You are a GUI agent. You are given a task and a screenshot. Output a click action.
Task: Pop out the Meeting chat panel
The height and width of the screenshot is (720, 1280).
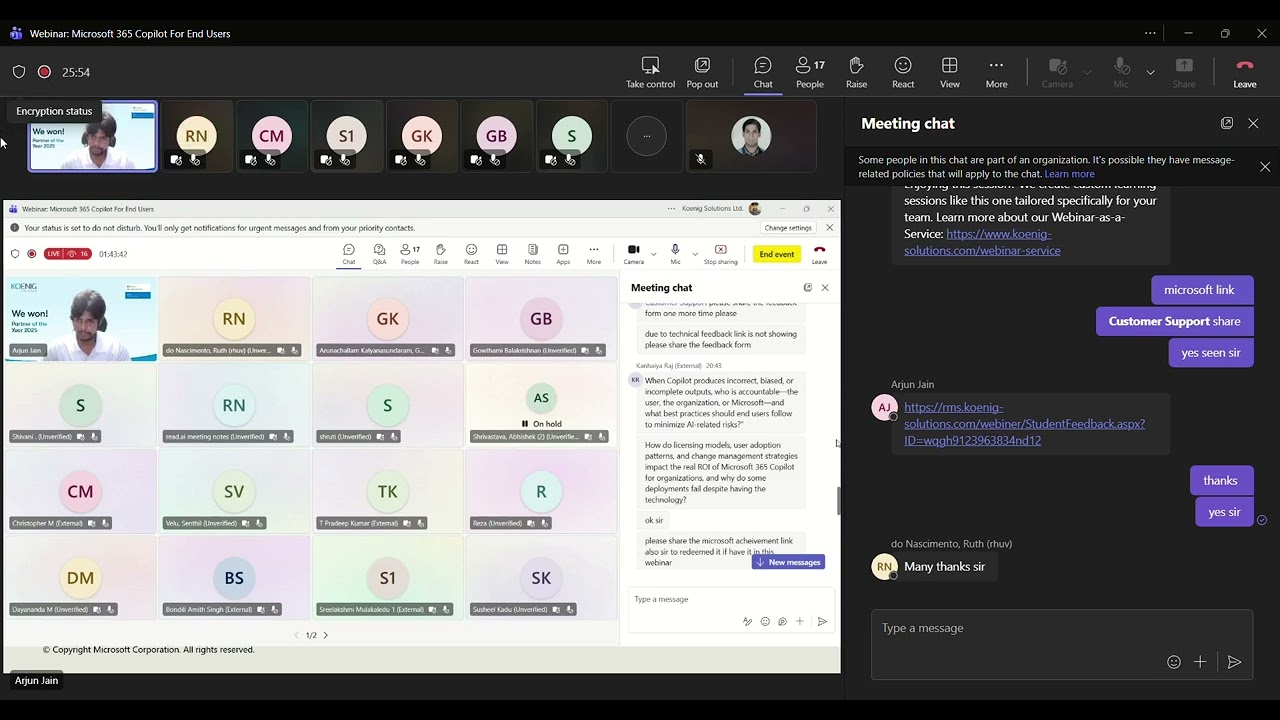coord(1227,123)
